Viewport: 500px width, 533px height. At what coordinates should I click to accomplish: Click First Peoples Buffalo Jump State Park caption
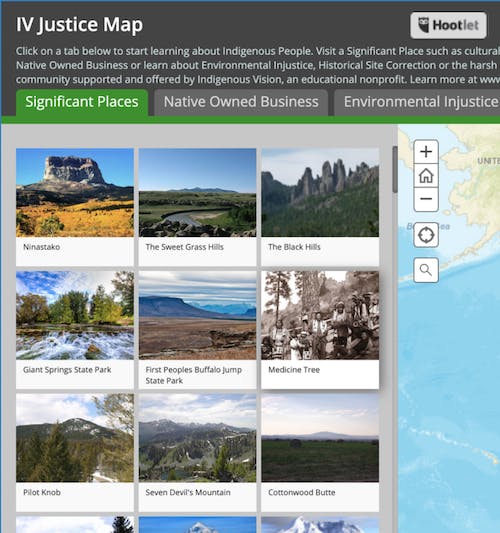pos(193,375)
